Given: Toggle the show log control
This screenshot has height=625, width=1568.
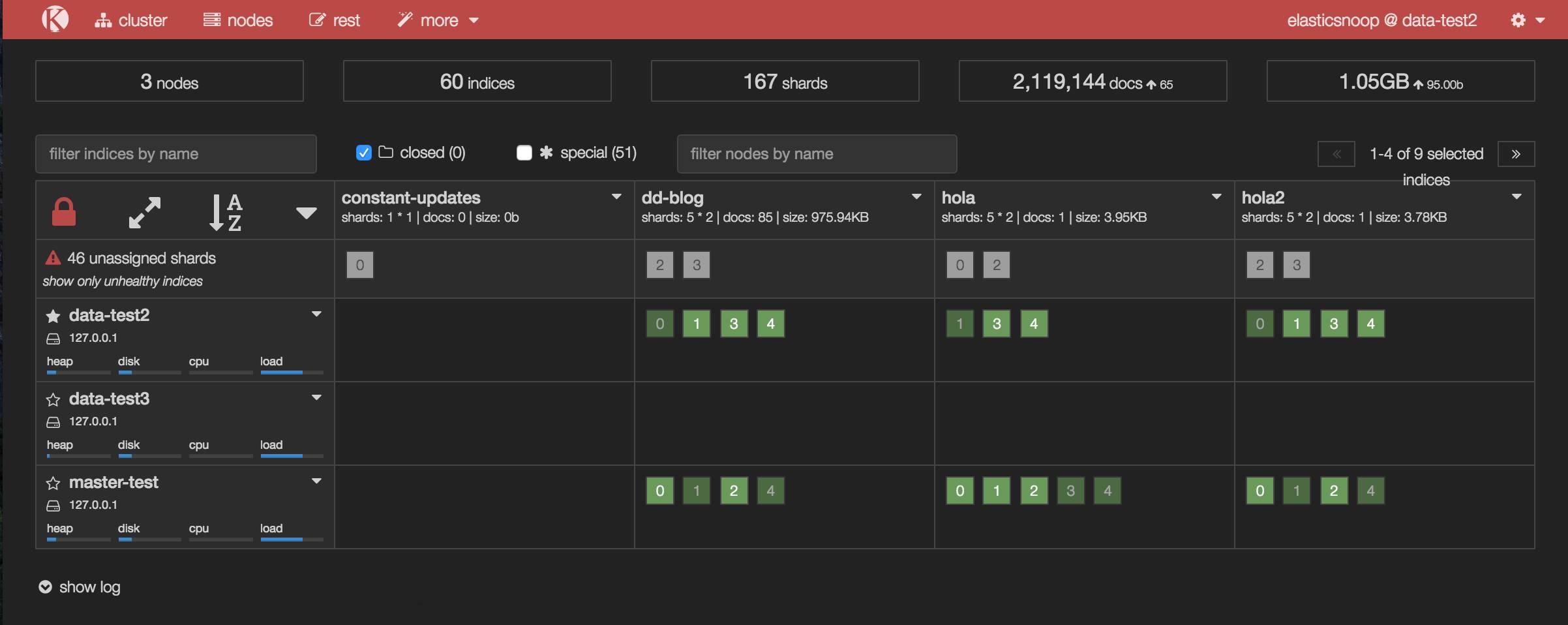Looking at the screenshot, I should point(80,587).
